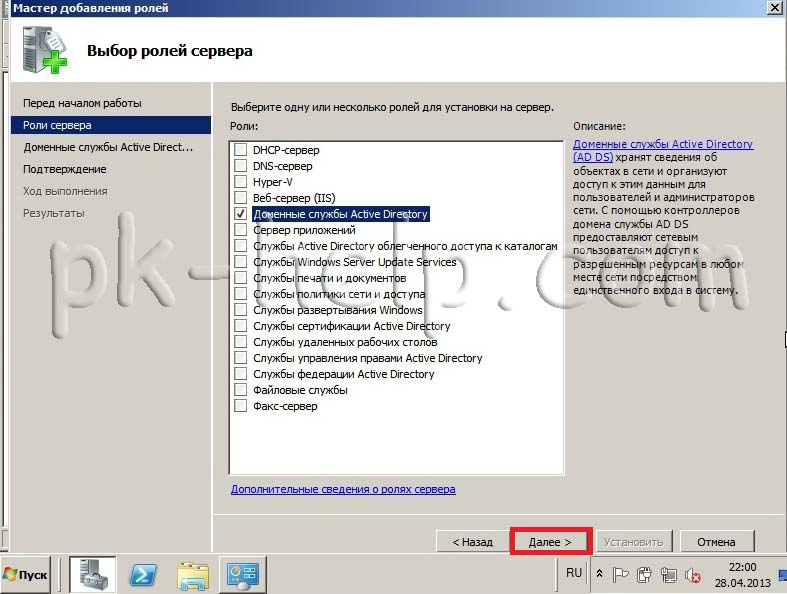Tick Службы управления правами Active Directory checkbox
787x594 pixels.
241,358
